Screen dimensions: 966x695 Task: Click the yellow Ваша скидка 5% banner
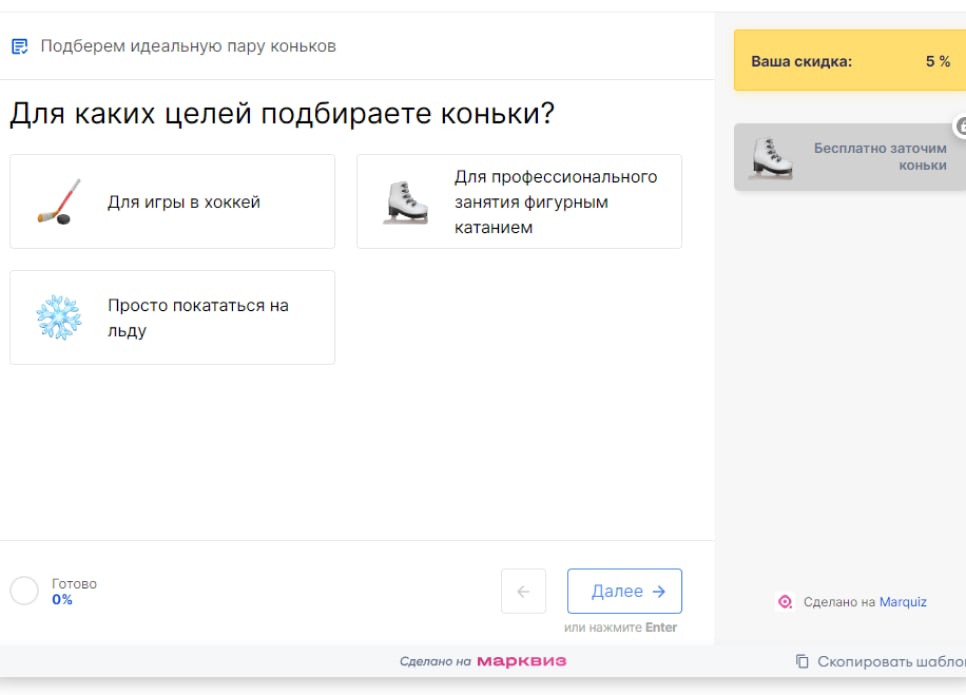(850, 61)
